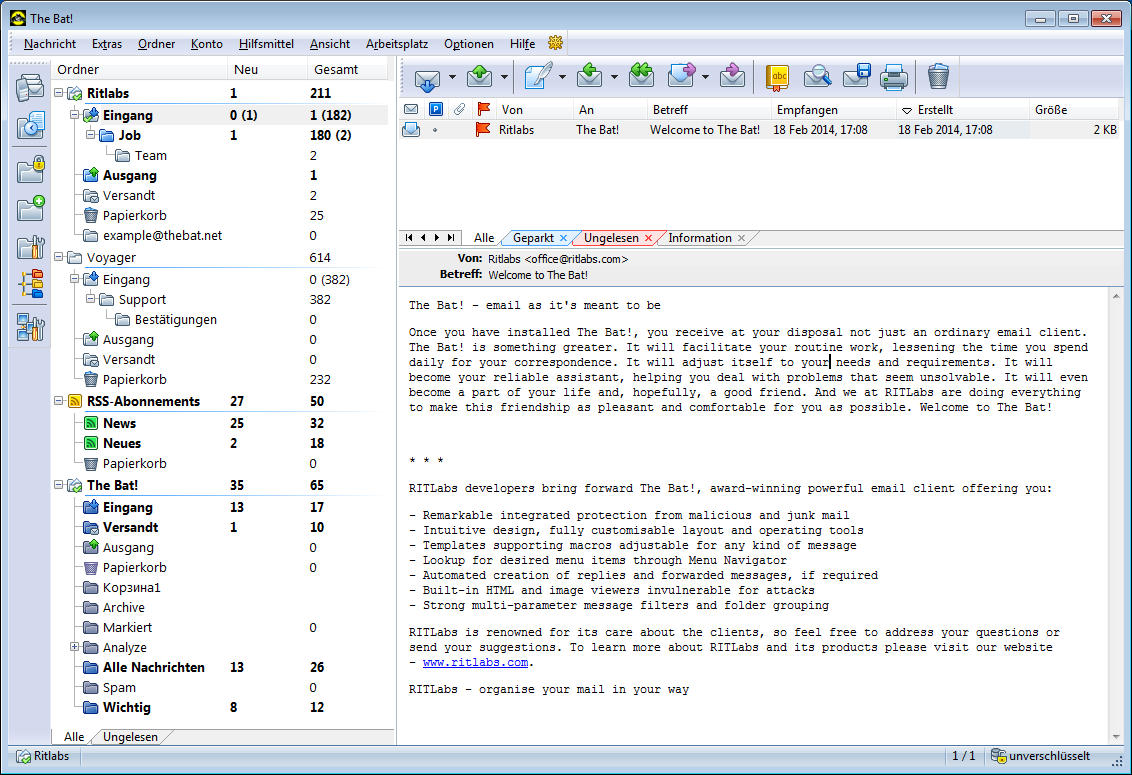
Task: Collapse the Voyager account tree
Action: pos(58,258)
